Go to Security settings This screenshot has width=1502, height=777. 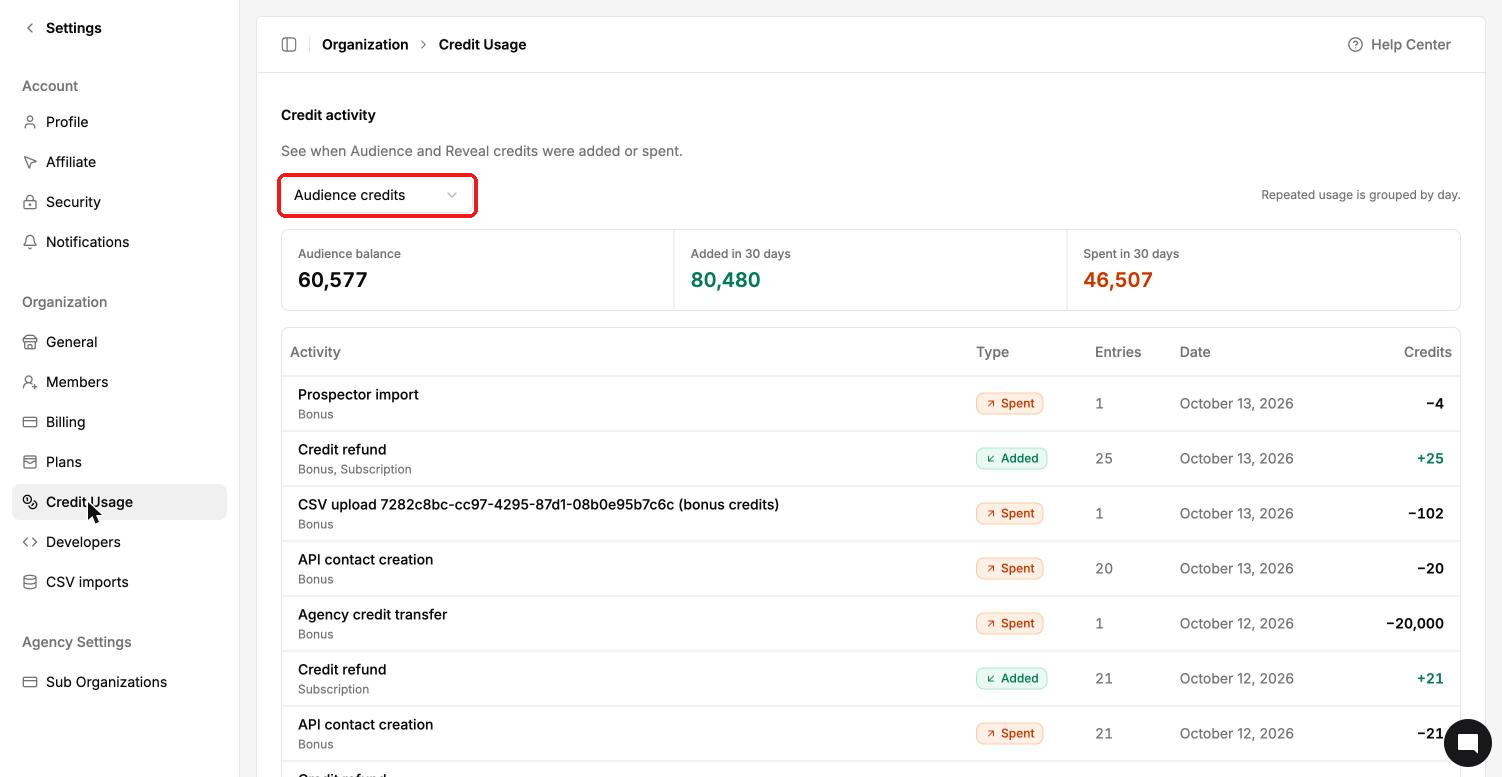click(x=119, y=202)
